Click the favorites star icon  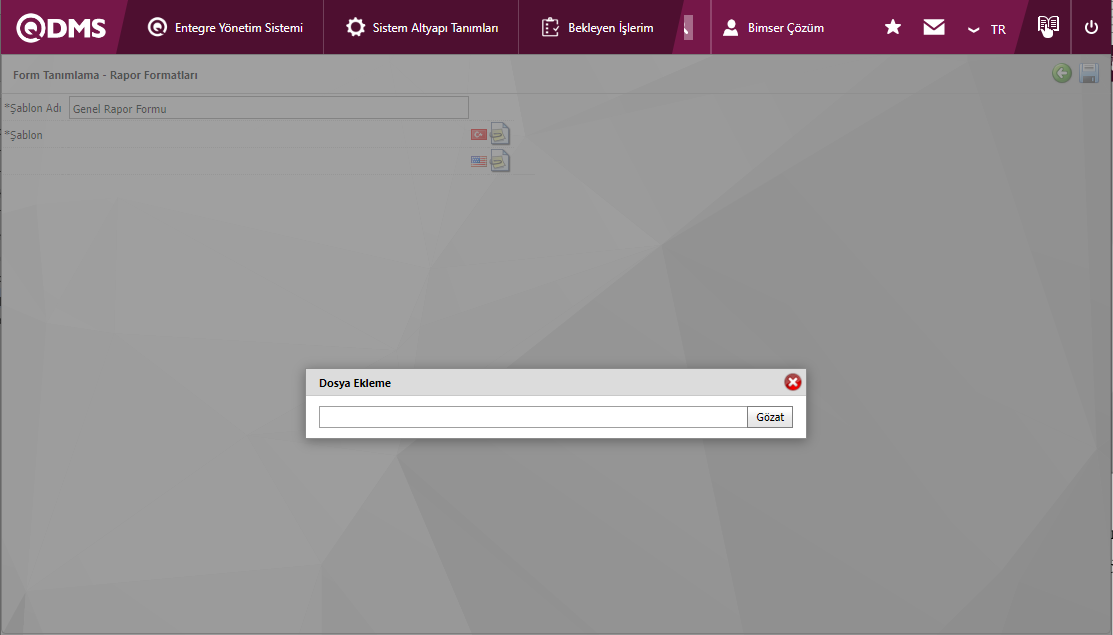pyautogui.click(x=893, y=27)
